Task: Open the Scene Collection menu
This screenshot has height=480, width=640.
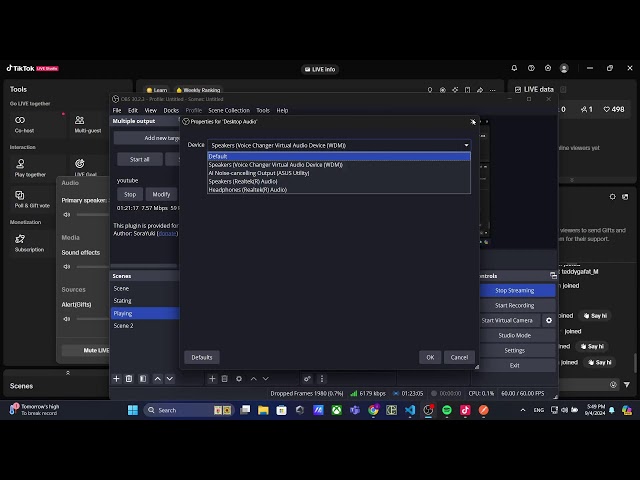Action: point(229,110)
